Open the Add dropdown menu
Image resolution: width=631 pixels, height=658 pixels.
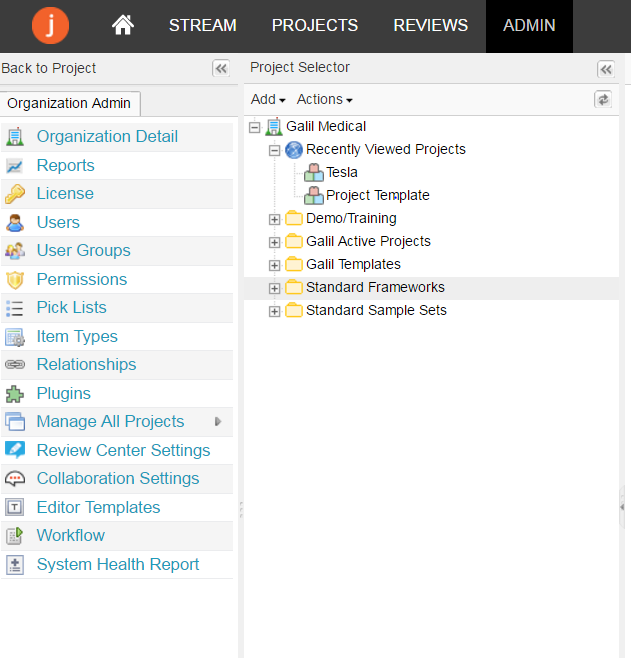point(268,99)
